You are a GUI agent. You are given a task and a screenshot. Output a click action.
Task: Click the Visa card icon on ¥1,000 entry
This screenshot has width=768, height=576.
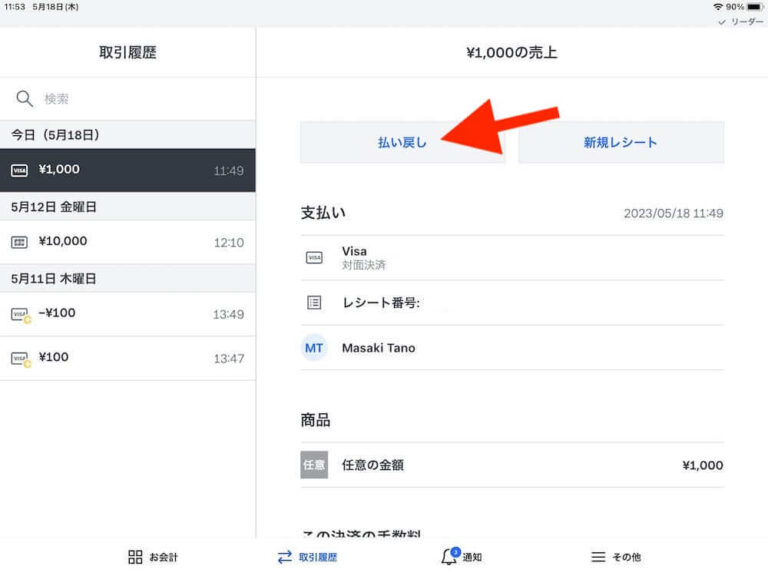pyautogui.click(x=19, y=171)
